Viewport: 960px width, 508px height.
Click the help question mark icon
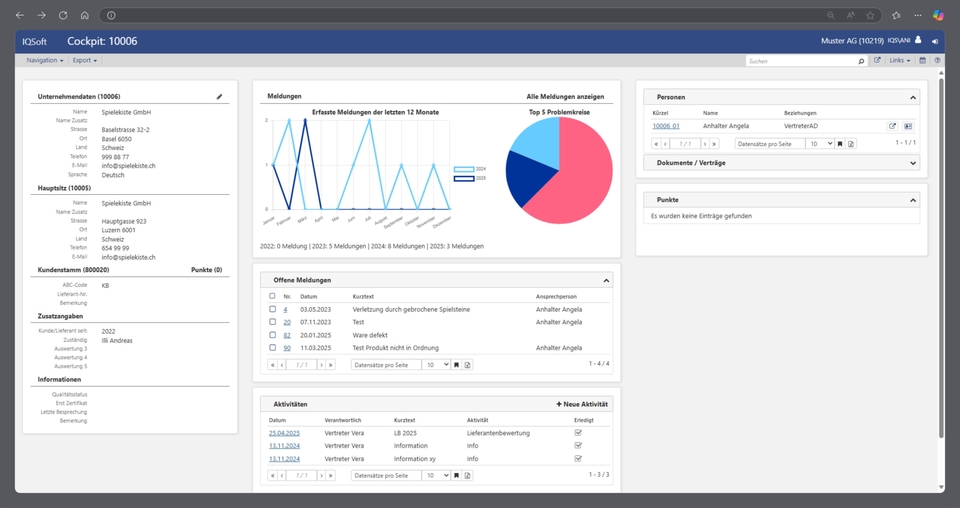coord(937,61)
